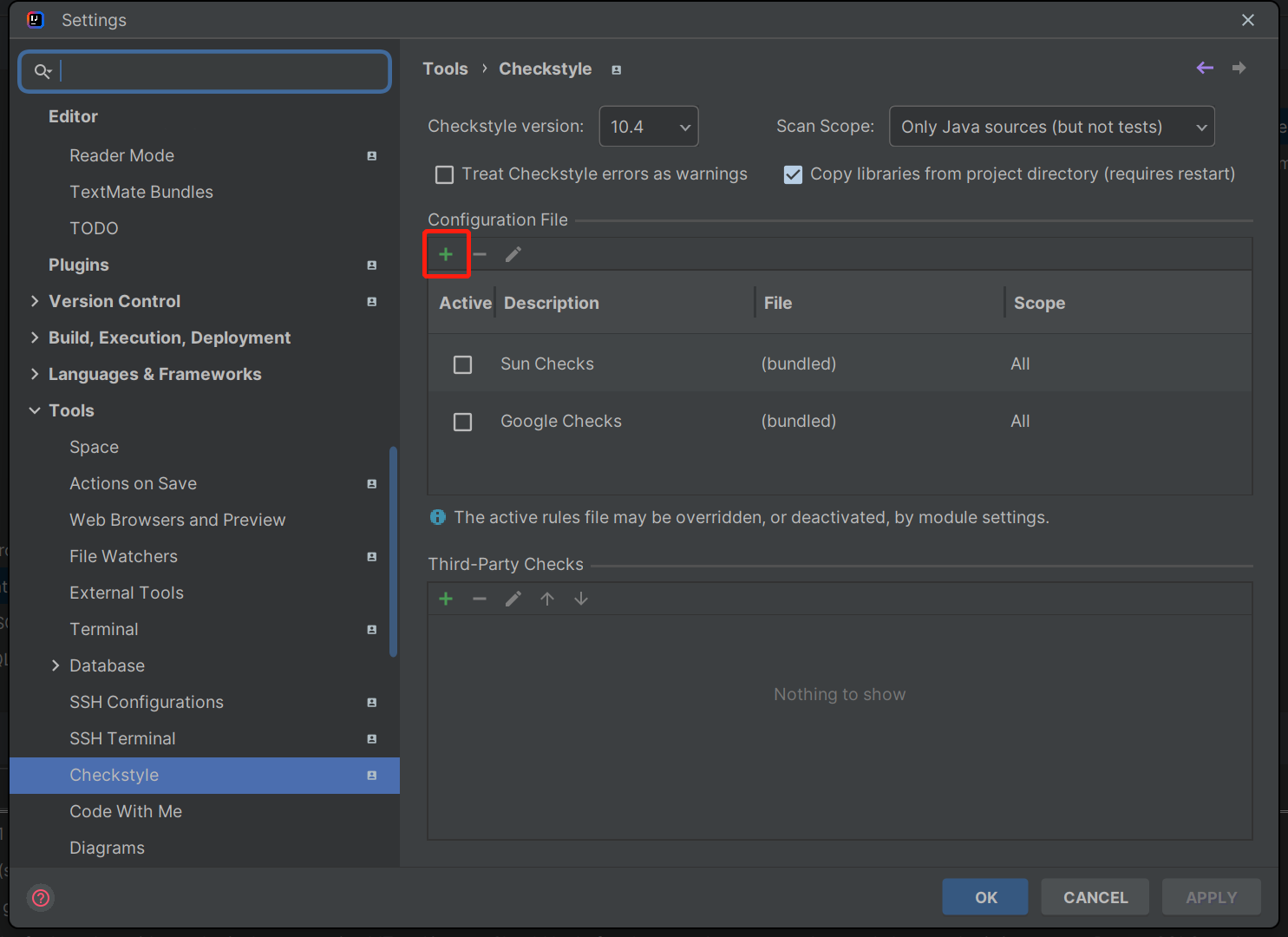1288x937 pixels.
Task: Activate the Google Checks configuration
Action: coord(463,422)
